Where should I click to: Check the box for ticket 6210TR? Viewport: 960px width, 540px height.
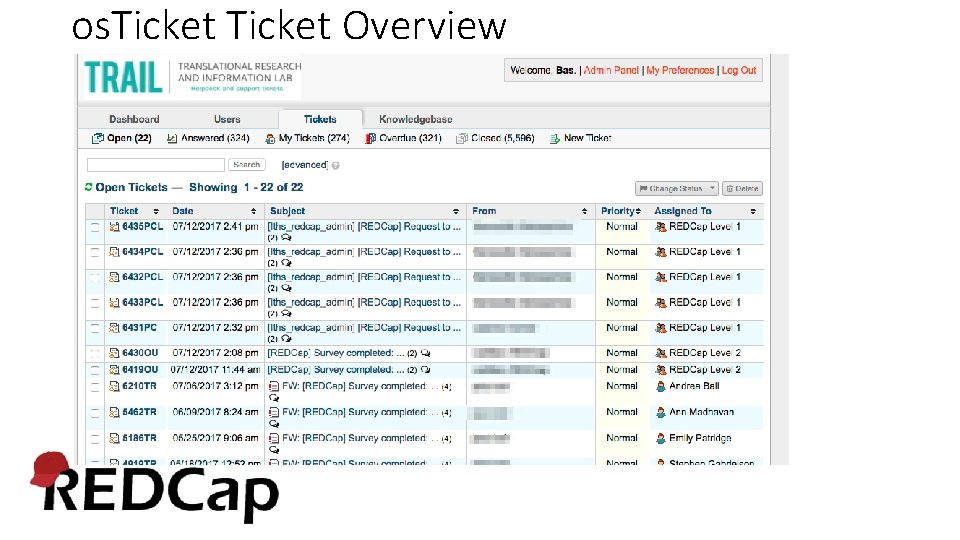pos(95,387)
